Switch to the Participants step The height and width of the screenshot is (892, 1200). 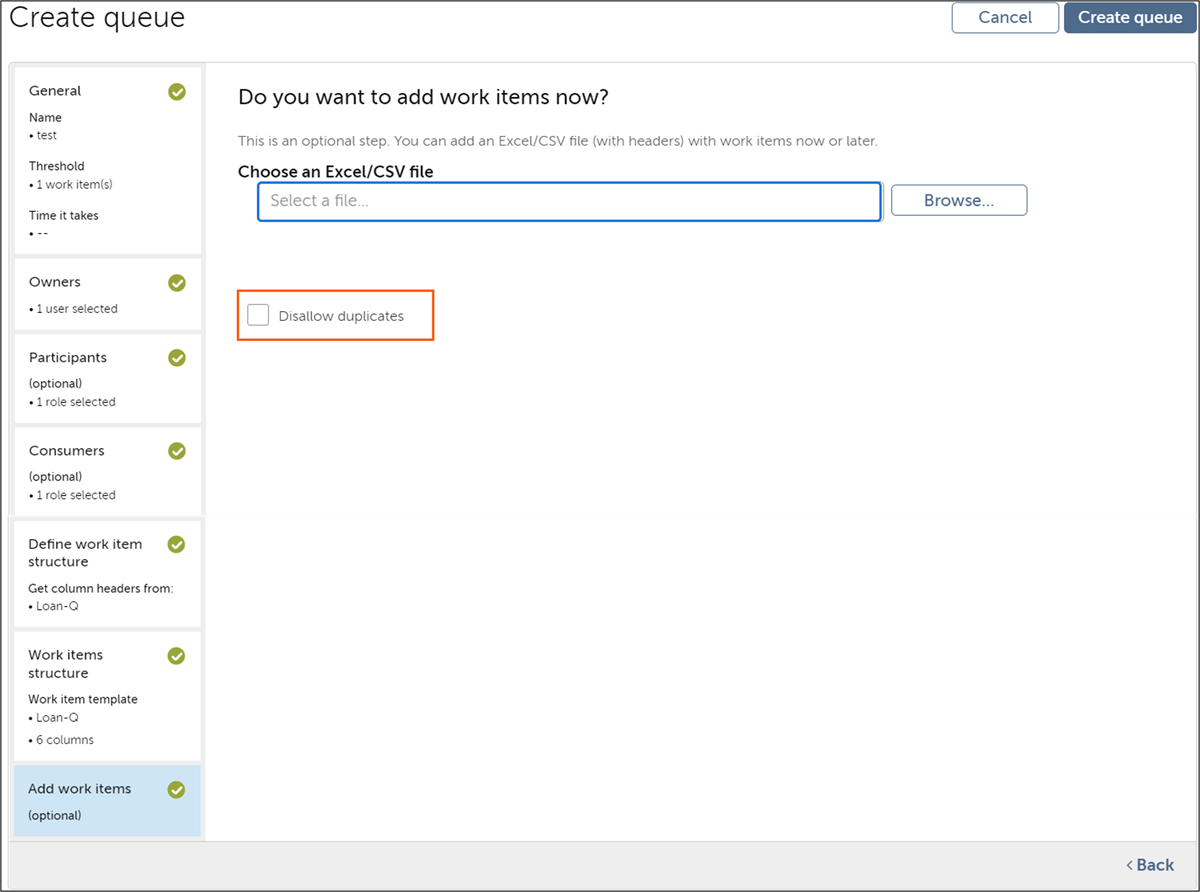click(108, 378)
